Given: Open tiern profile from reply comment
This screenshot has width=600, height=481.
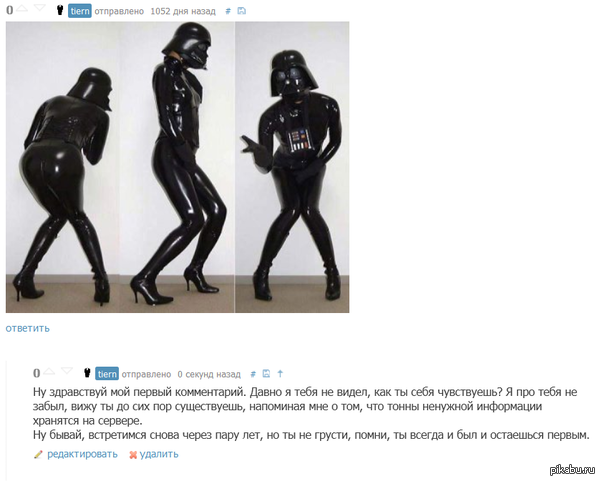Looking at the screenshot, I should [107, 374].
